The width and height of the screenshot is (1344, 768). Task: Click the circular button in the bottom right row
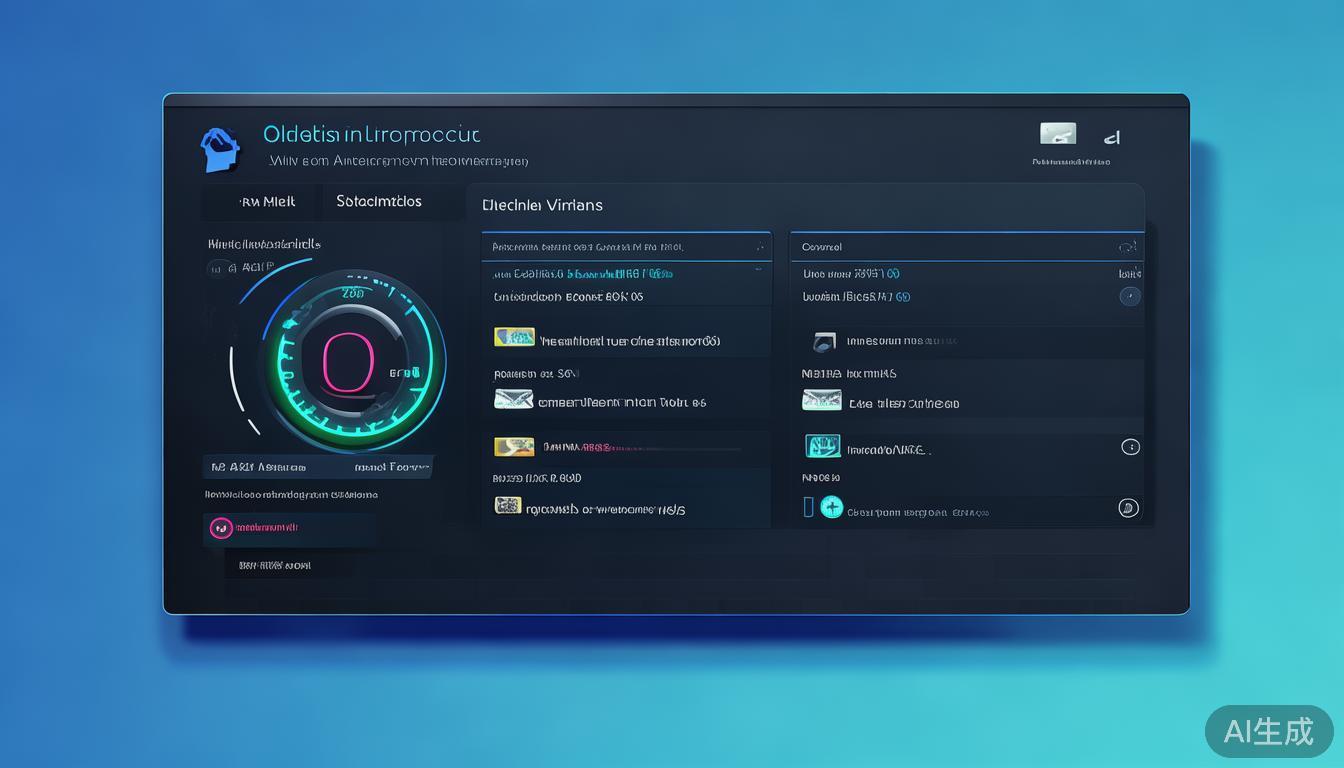click(x=1128, y=508)
